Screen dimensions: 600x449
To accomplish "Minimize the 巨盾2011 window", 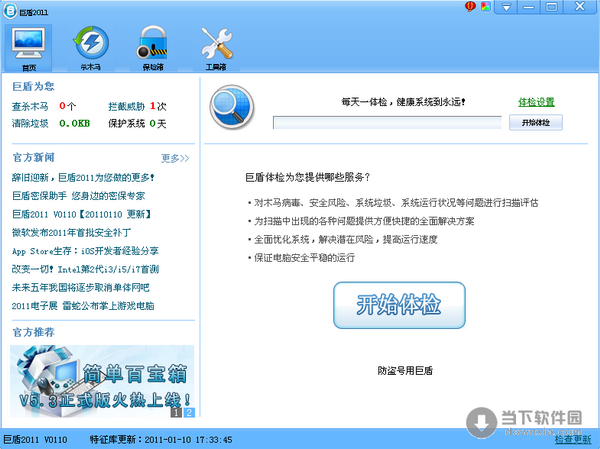I will pyautogui.click(x=529, y=7).
